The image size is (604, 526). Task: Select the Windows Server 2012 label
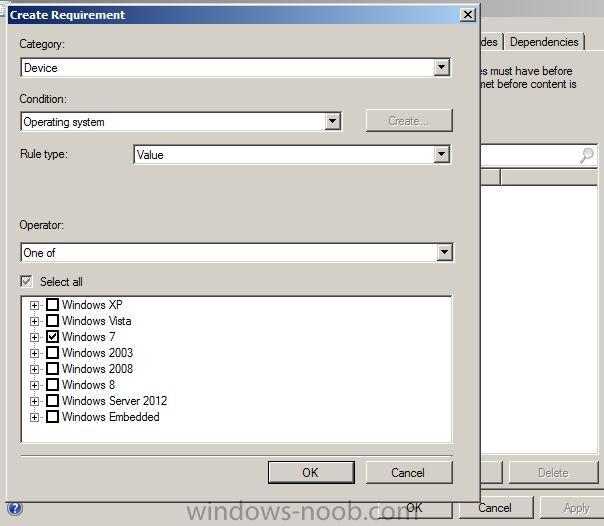(x=114, y=401)
